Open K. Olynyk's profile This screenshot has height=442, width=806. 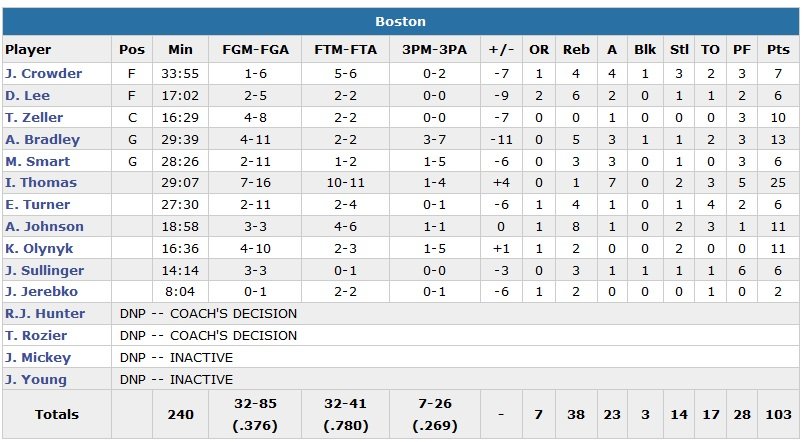(x=40, y=249)
